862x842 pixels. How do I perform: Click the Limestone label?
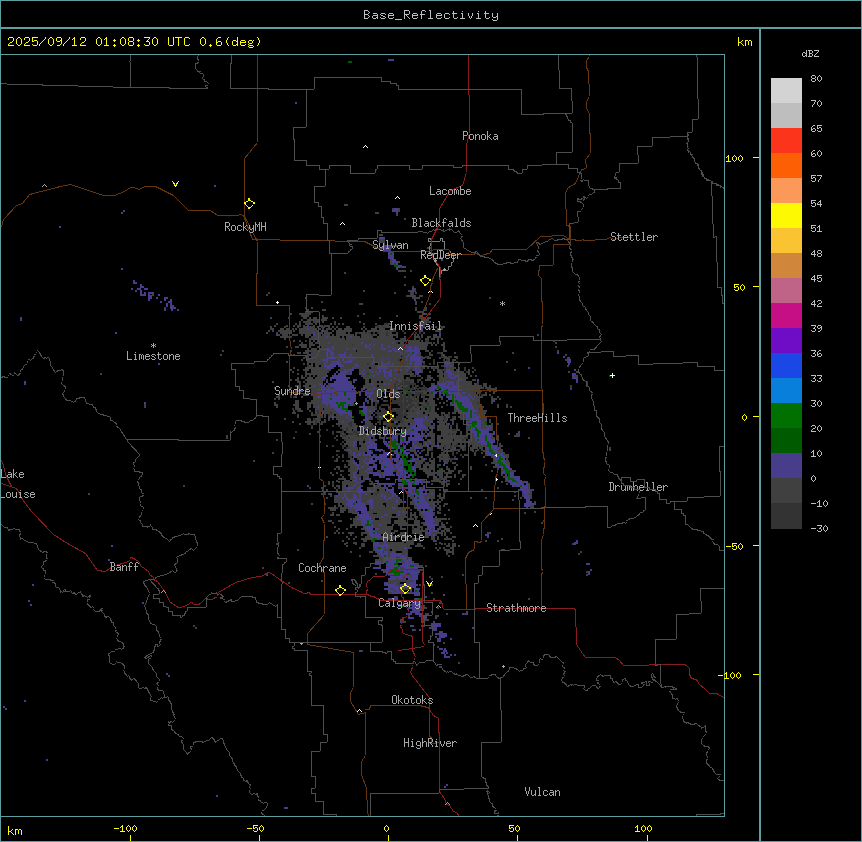[153, 356]
